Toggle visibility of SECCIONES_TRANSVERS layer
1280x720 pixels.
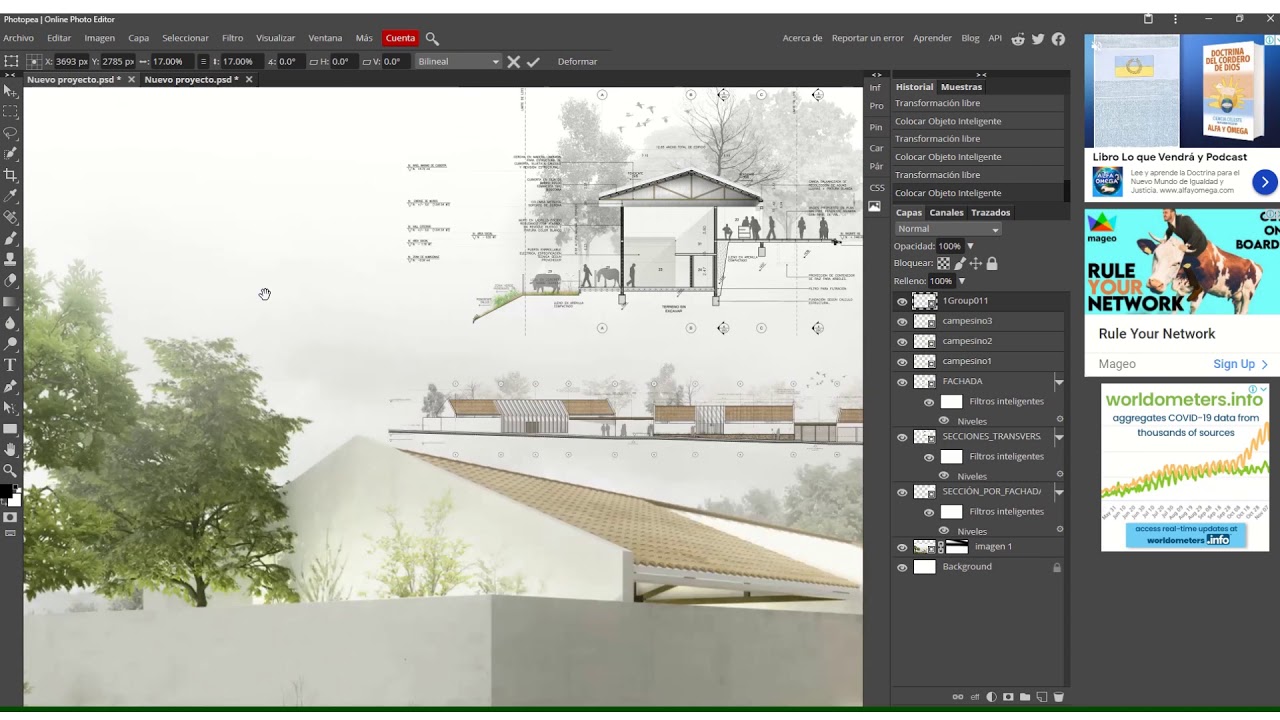[x=902, y=437]
